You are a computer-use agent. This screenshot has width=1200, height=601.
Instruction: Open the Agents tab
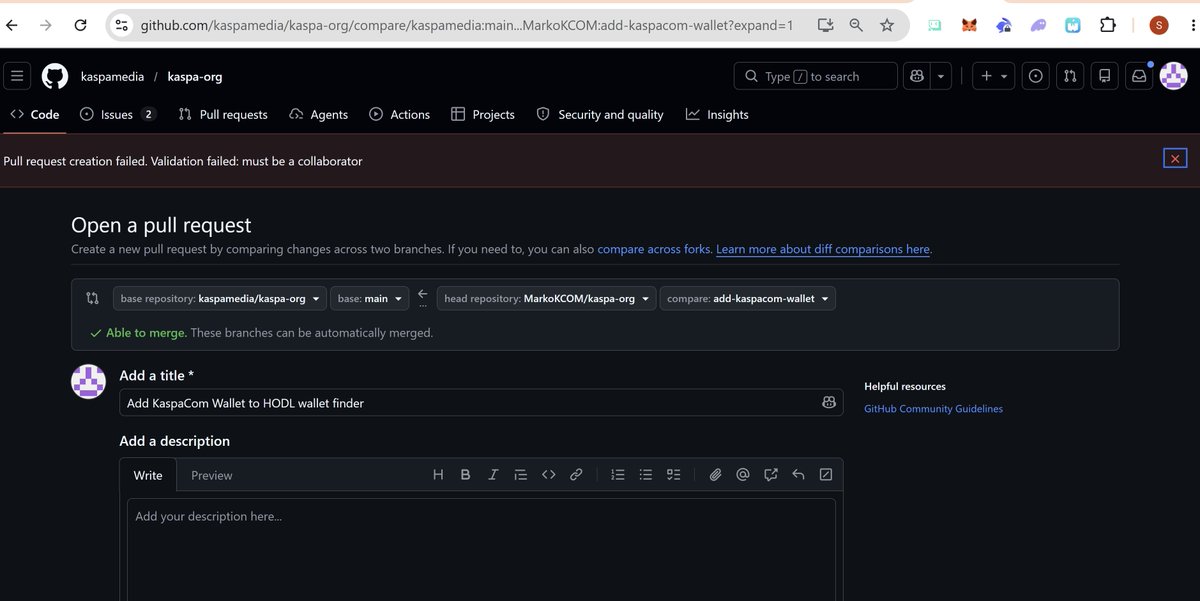coord(318,115)
